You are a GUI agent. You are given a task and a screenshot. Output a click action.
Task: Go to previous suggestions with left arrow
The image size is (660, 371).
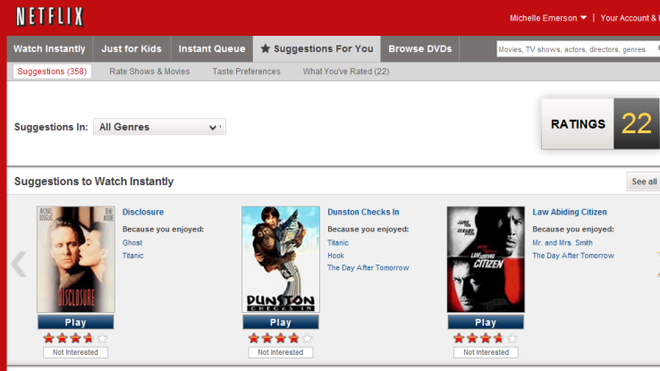point(19,264)
